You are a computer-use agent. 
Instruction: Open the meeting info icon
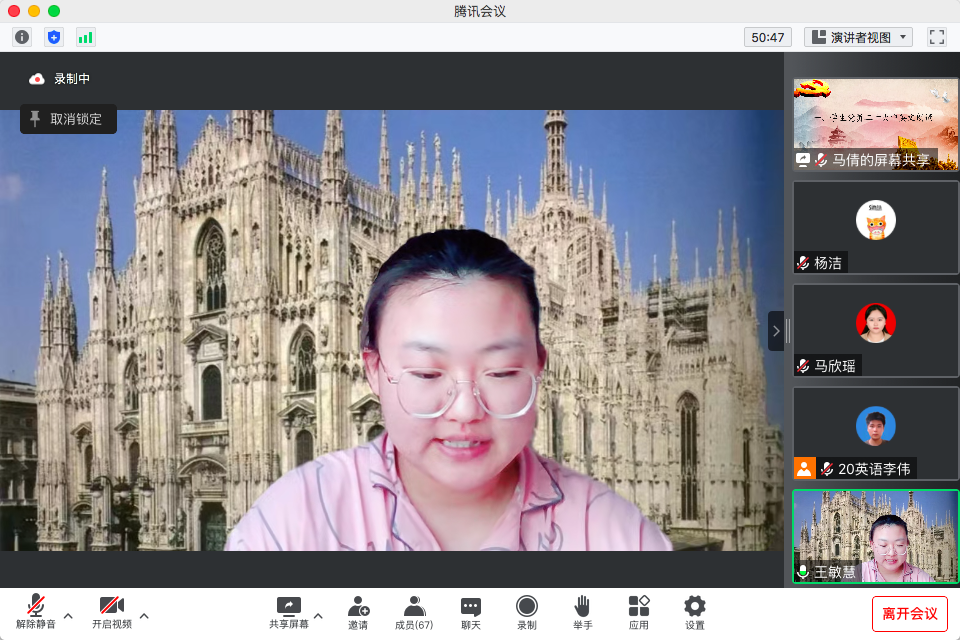pos(22,37)
